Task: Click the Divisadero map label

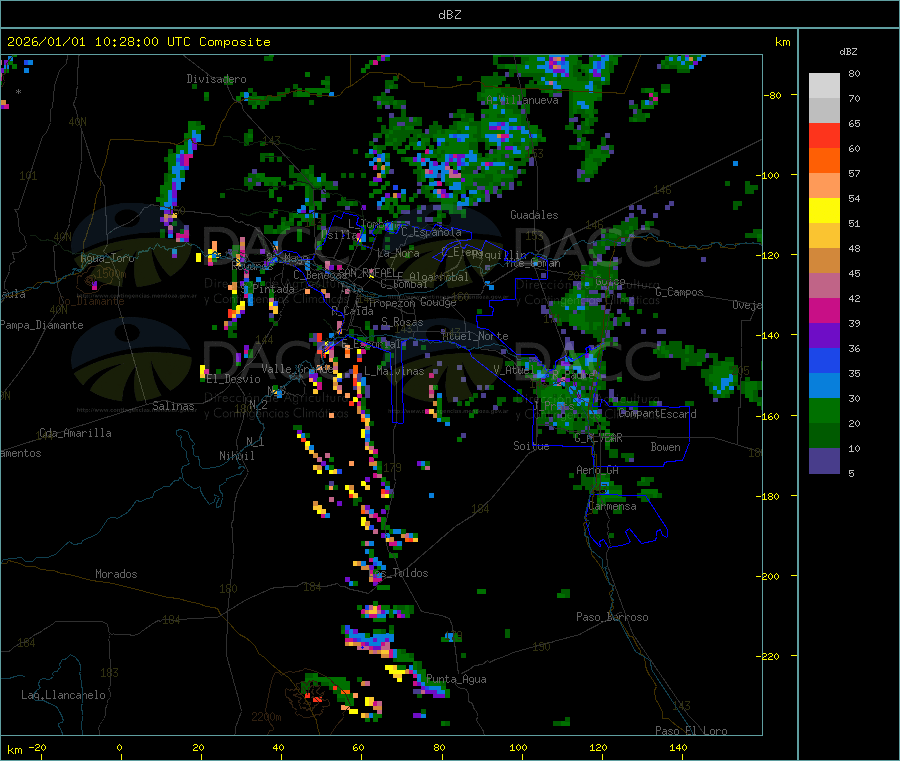Action: [216, 79]
